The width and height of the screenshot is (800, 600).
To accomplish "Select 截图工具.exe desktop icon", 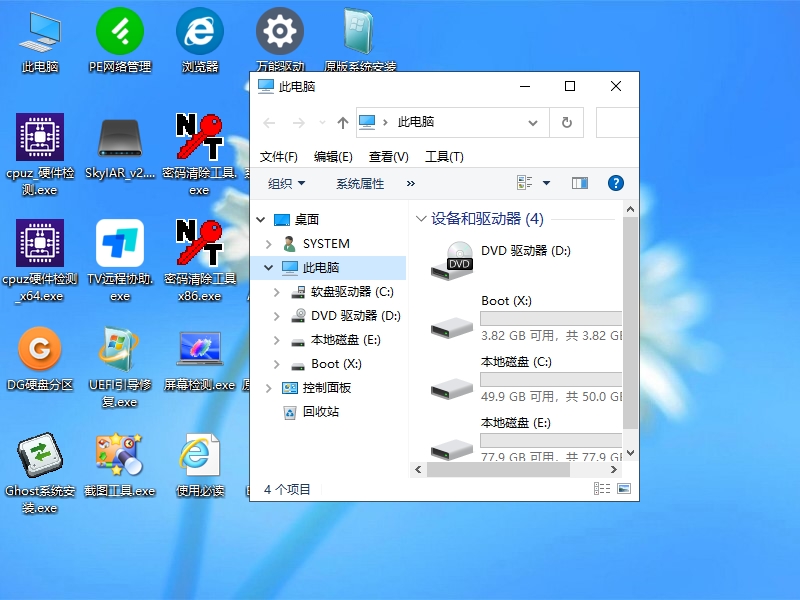I will point(120,465).
